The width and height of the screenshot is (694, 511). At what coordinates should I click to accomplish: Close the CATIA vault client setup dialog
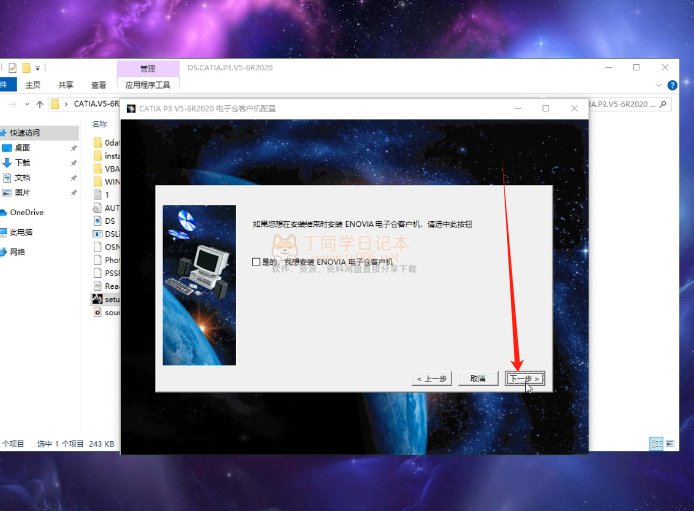(x=573, y=107)
